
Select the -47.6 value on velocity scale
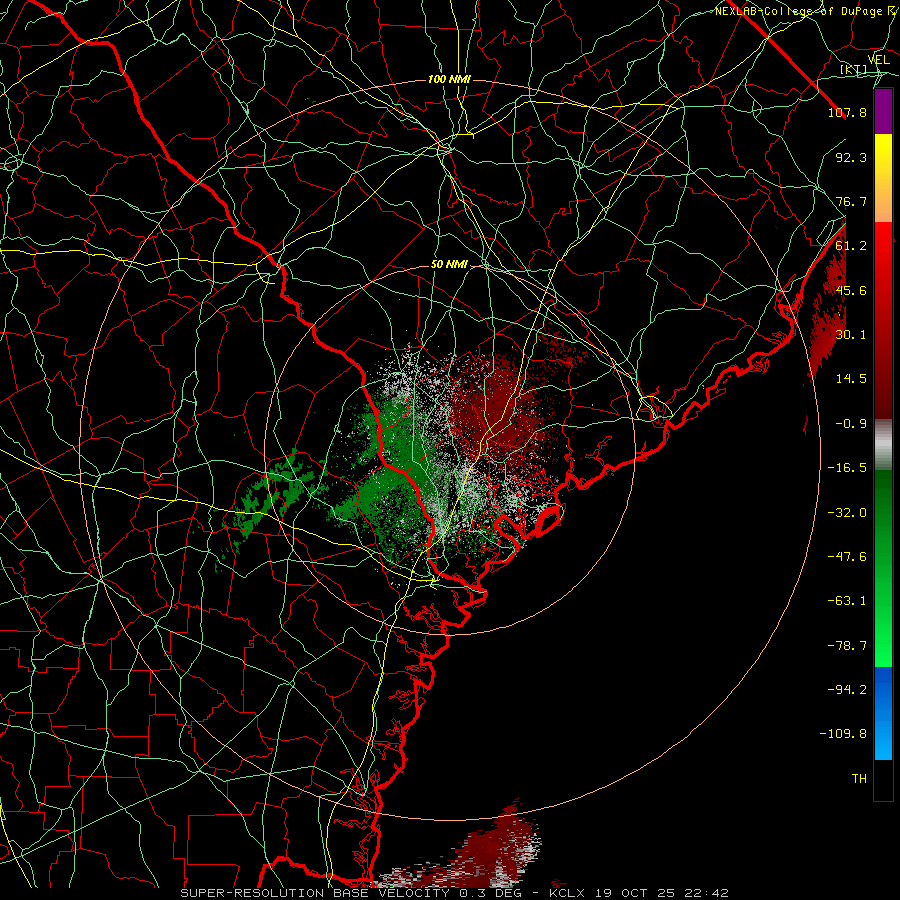click(x=847, y=557)
